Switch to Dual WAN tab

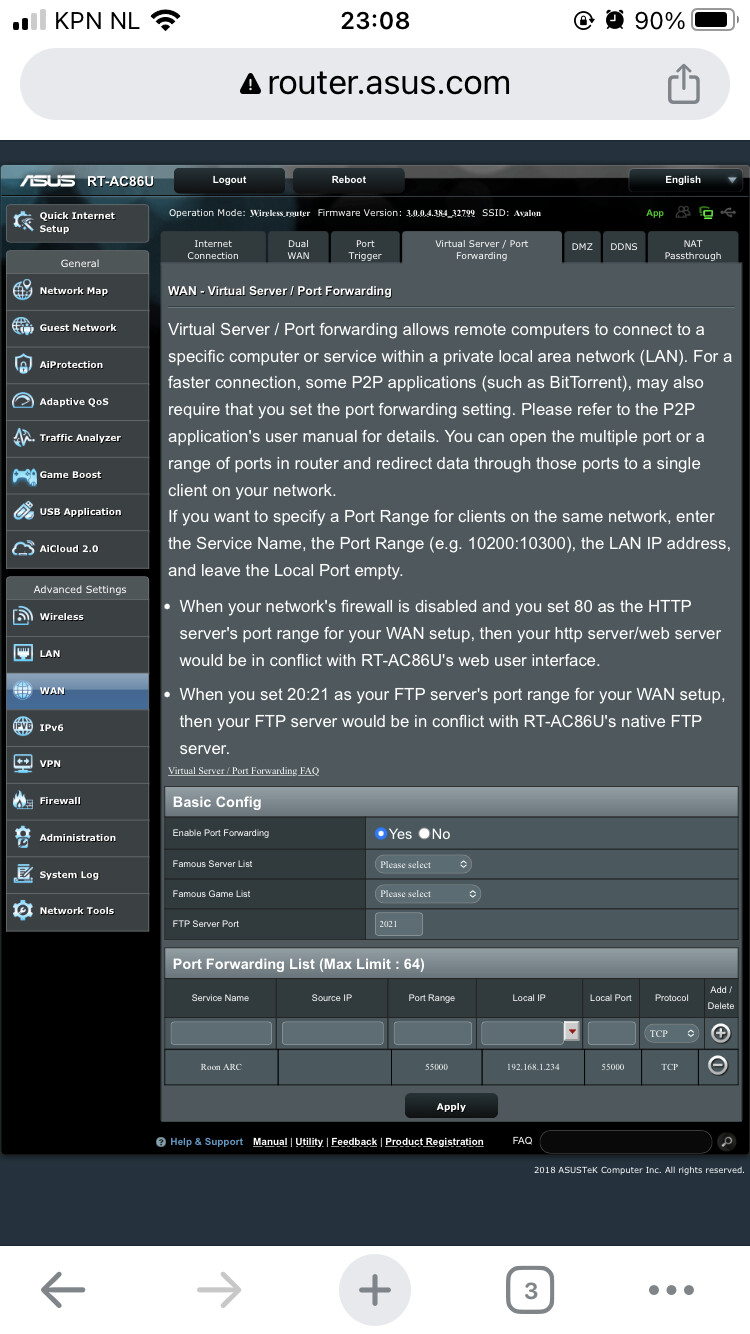click(298, 249)
